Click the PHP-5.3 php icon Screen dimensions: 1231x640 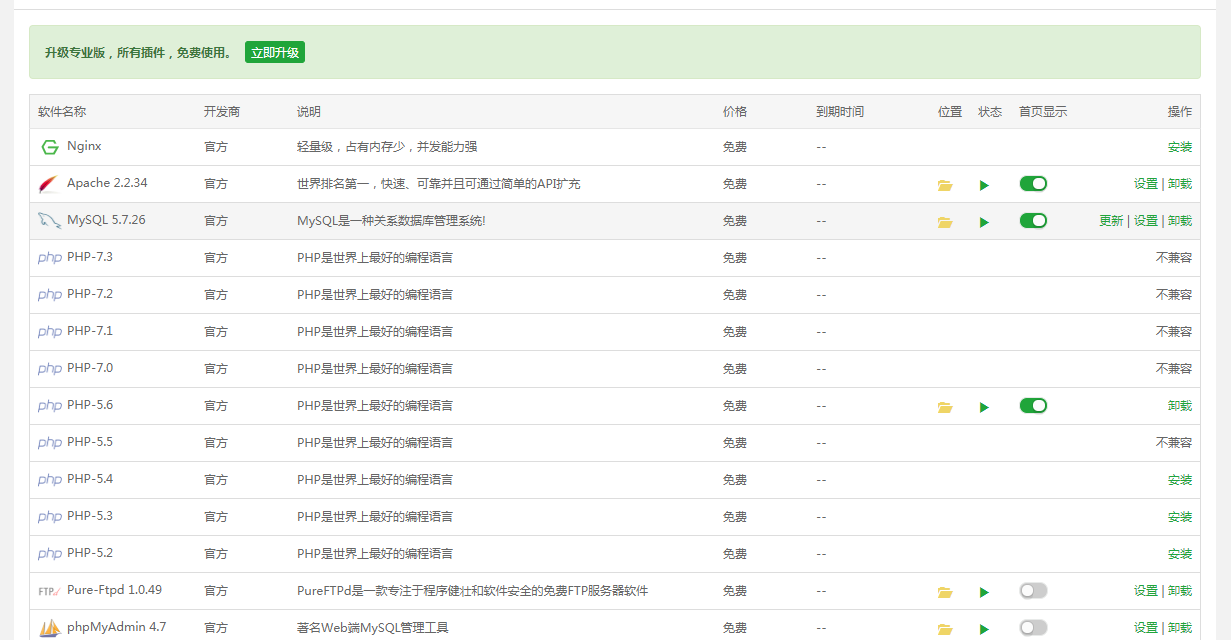pos(50,517)
